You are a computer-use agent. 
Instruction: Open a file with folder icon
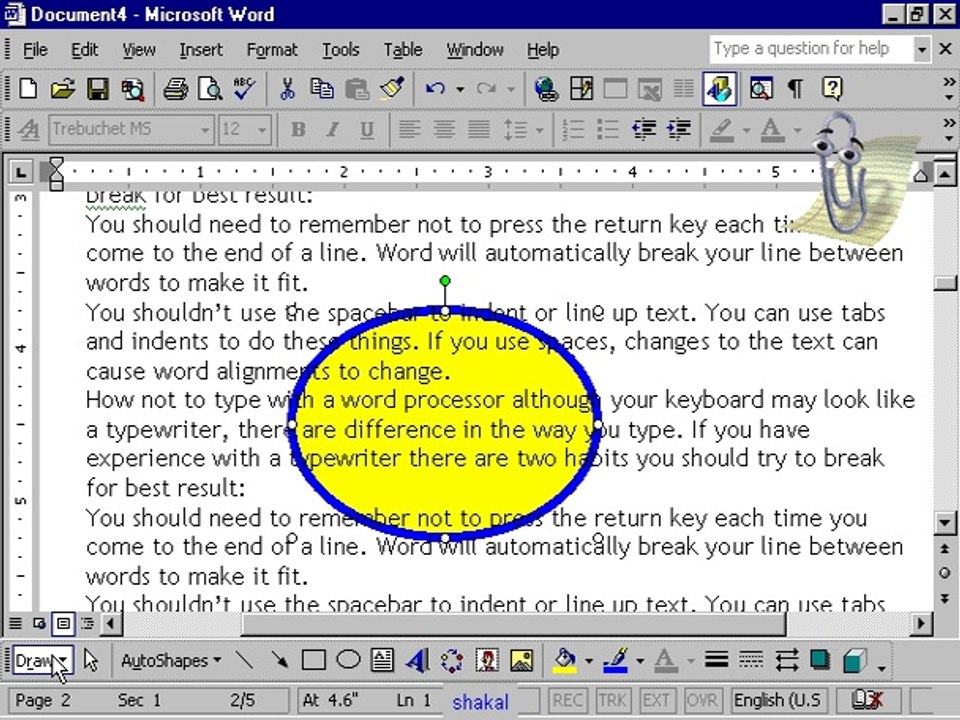pyautogui.click(x=62, y=89)
